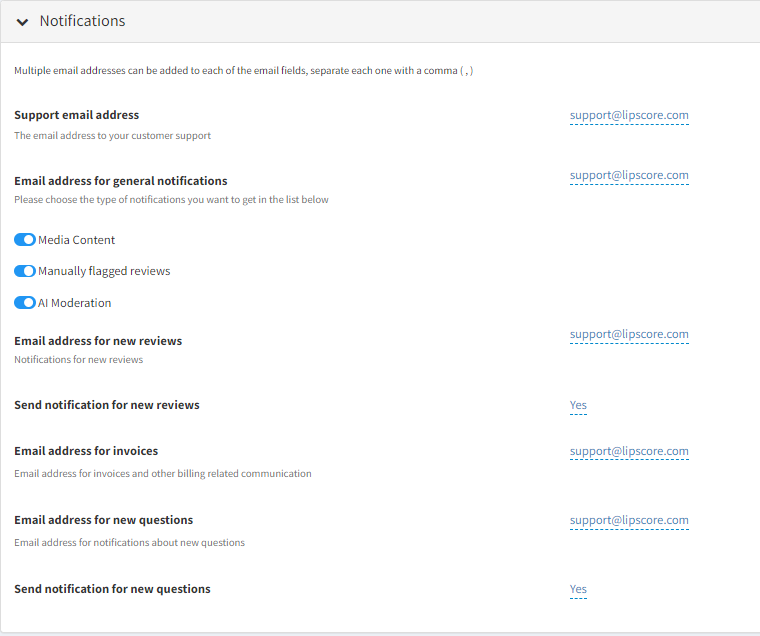This screenshot has width=760, height=636.
Task: Click the 'Manually flagged reviews' label text
Action: pos(104,271)
